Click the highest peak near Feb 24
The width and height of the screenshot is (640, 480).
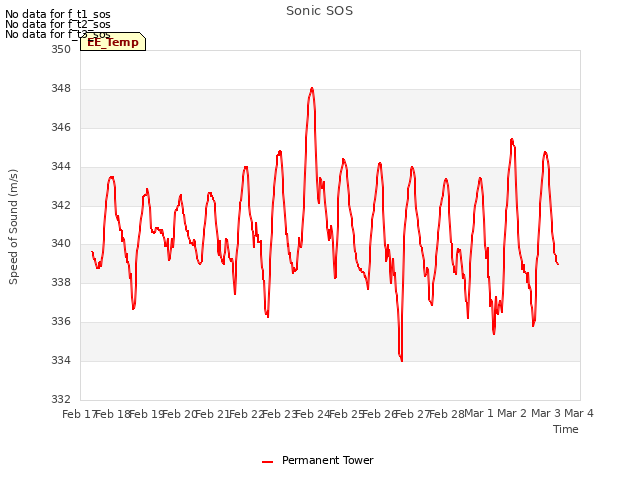312,89
